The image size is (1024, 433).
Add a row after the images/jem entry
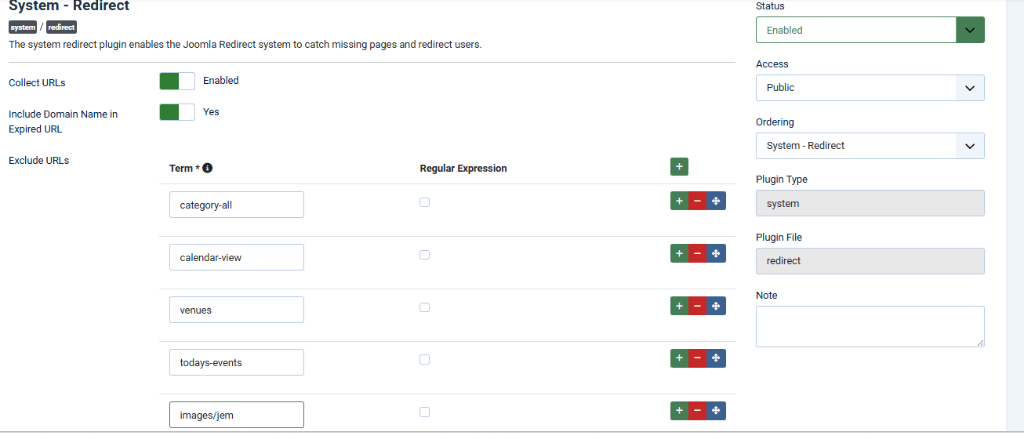click(x=679, y=411)
